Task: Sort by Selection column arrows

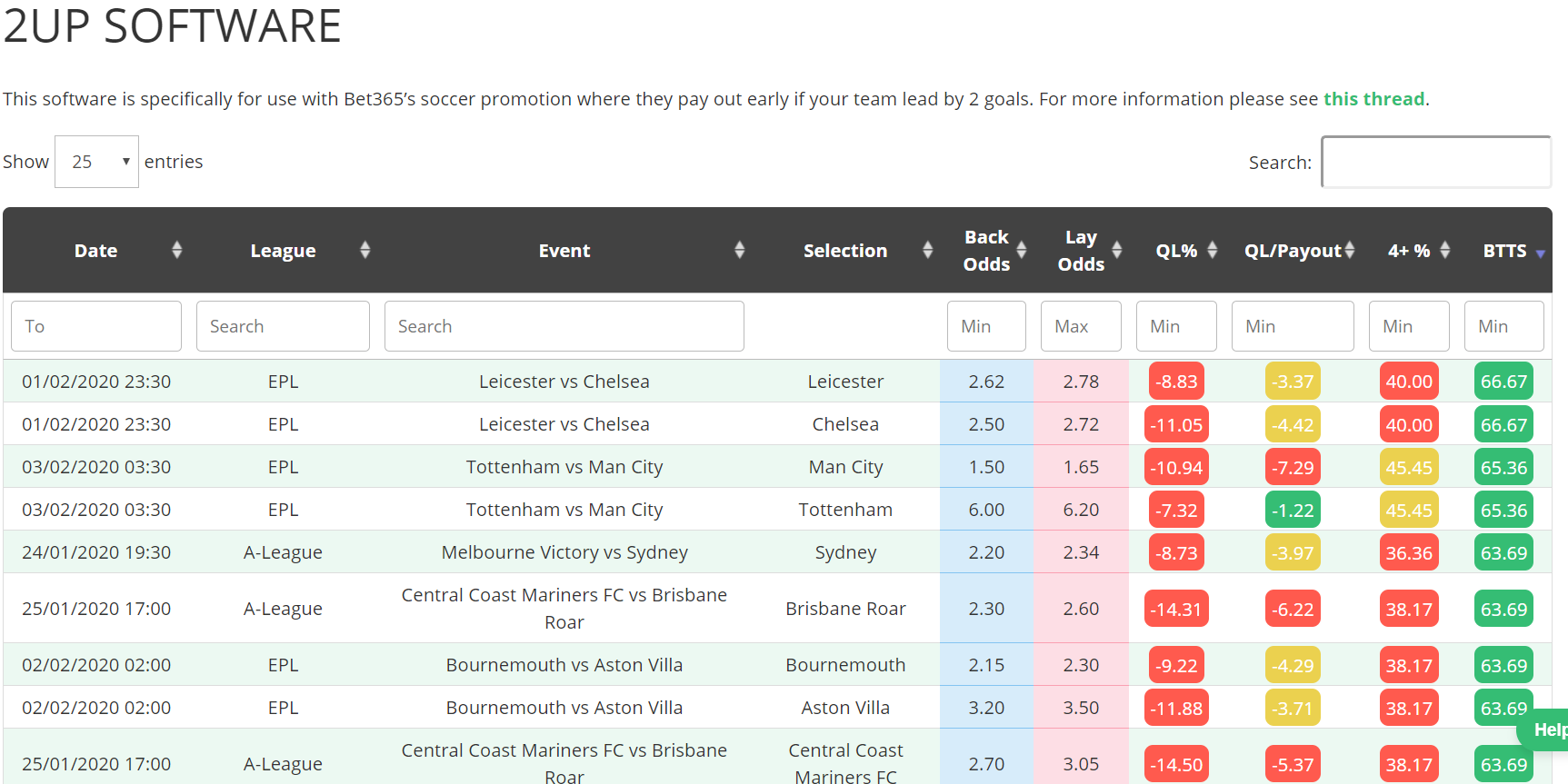Action: pyautogui.click(x=927, y=250)
